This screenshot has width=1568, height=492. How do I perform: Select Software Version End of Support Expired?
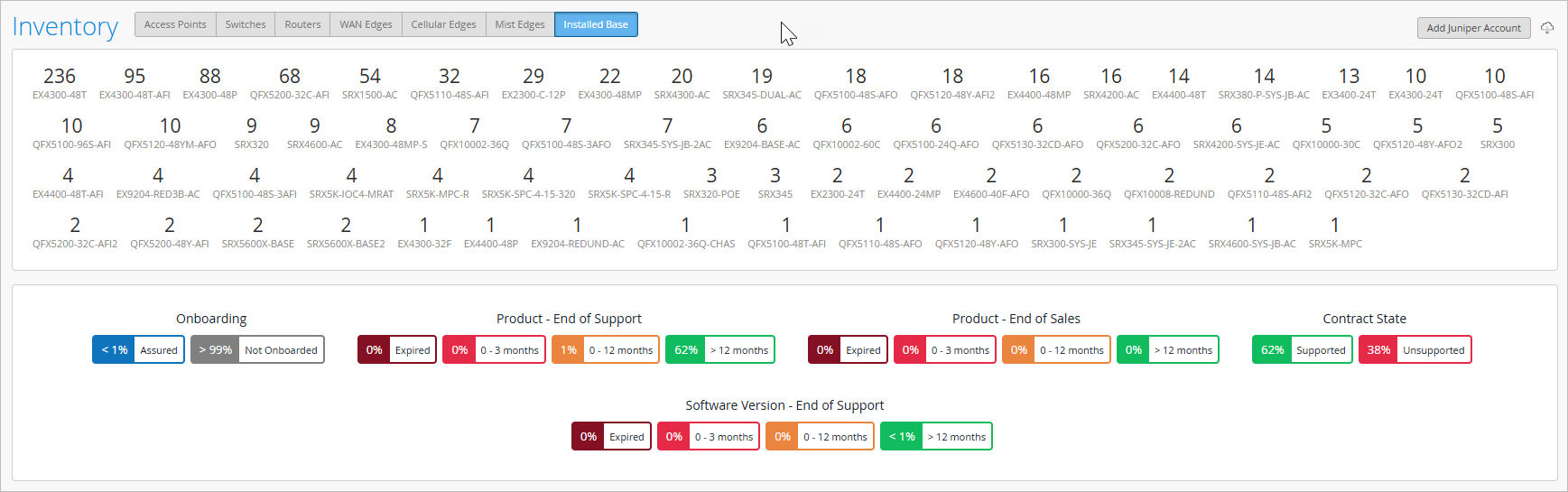pyautogui.click(x=611, y=436)
